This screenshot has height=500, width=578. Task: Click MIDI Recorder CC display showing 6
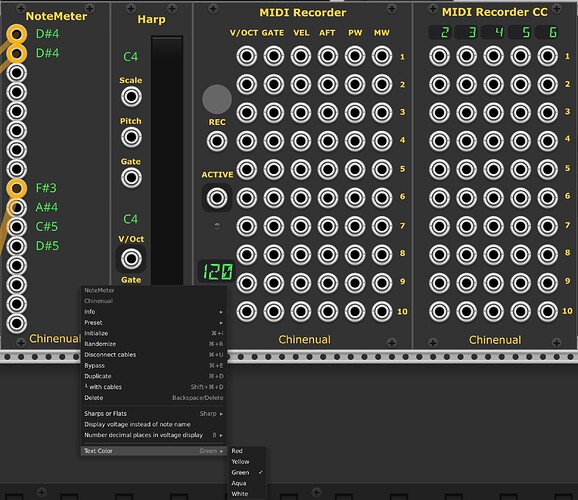click(547, 32)
